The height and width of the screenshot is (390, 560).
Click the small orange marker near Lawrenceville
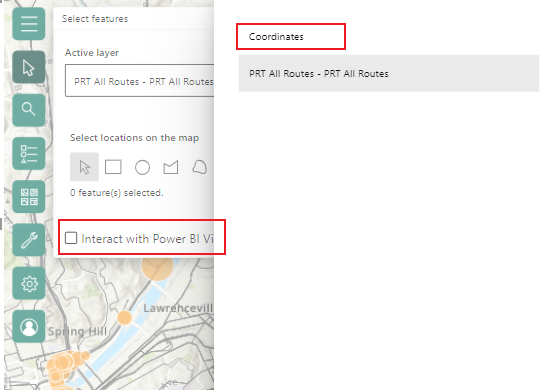pos(125,318)
